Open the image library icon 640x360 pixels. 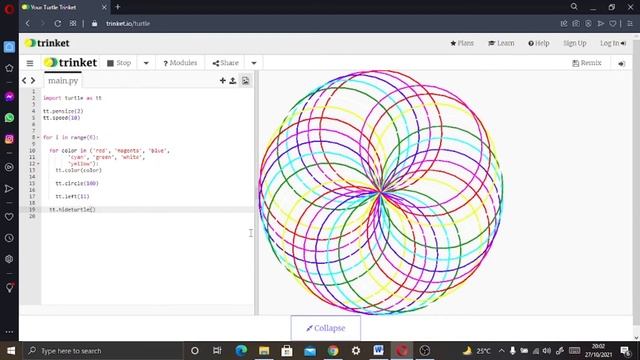(245, 81)
